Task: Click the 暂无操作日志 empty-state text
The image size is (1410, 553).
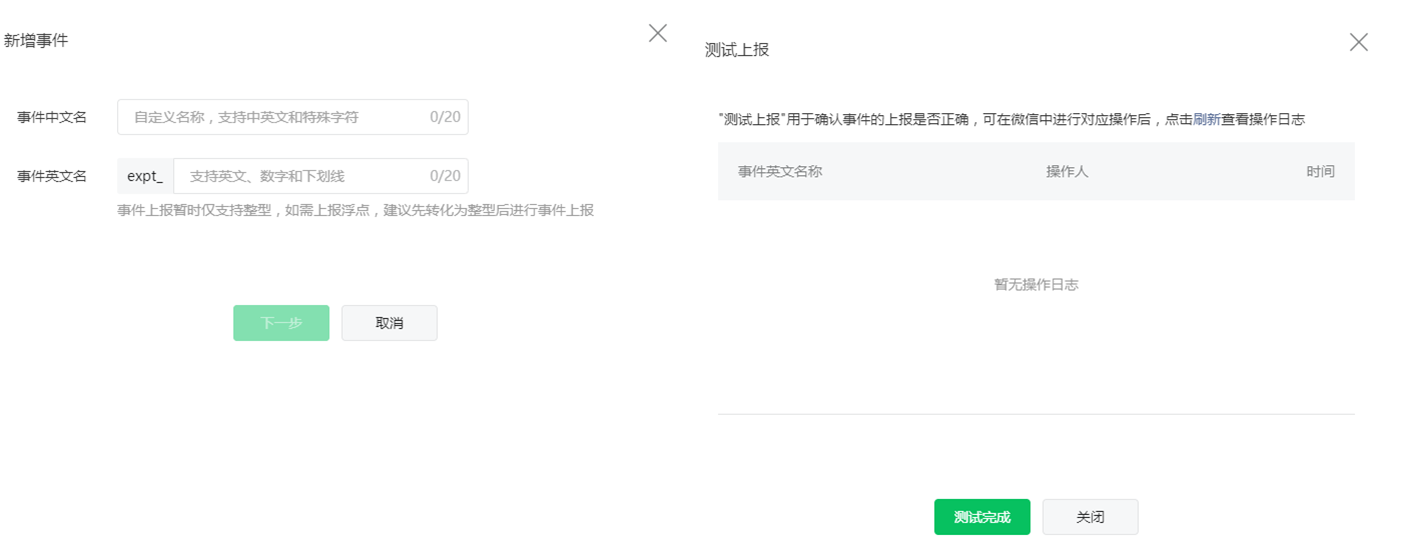Action: 1036,284
